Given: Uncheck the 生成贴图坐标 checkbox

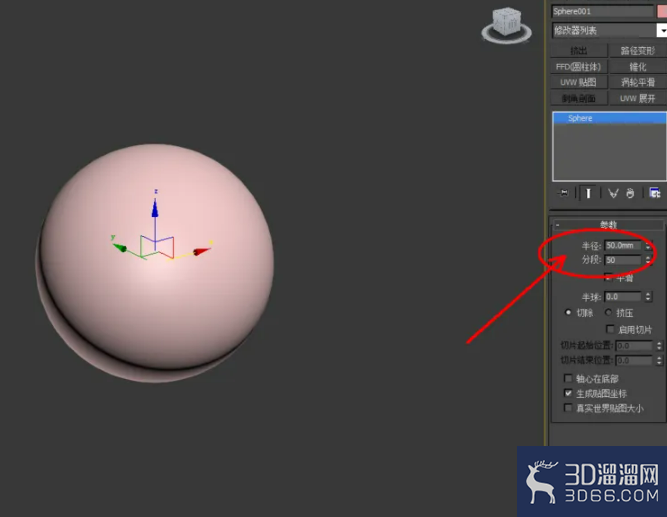Looking at the screenshot, I should pos(568,393).
